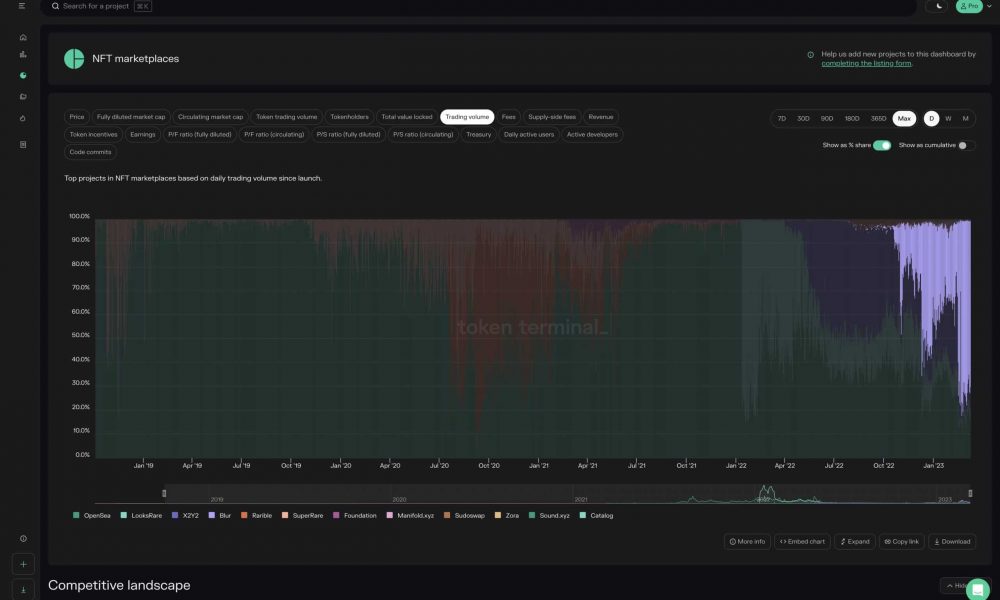Click the Search for a project field
This screenshot has width=1000, height=600.
(478, 6)
